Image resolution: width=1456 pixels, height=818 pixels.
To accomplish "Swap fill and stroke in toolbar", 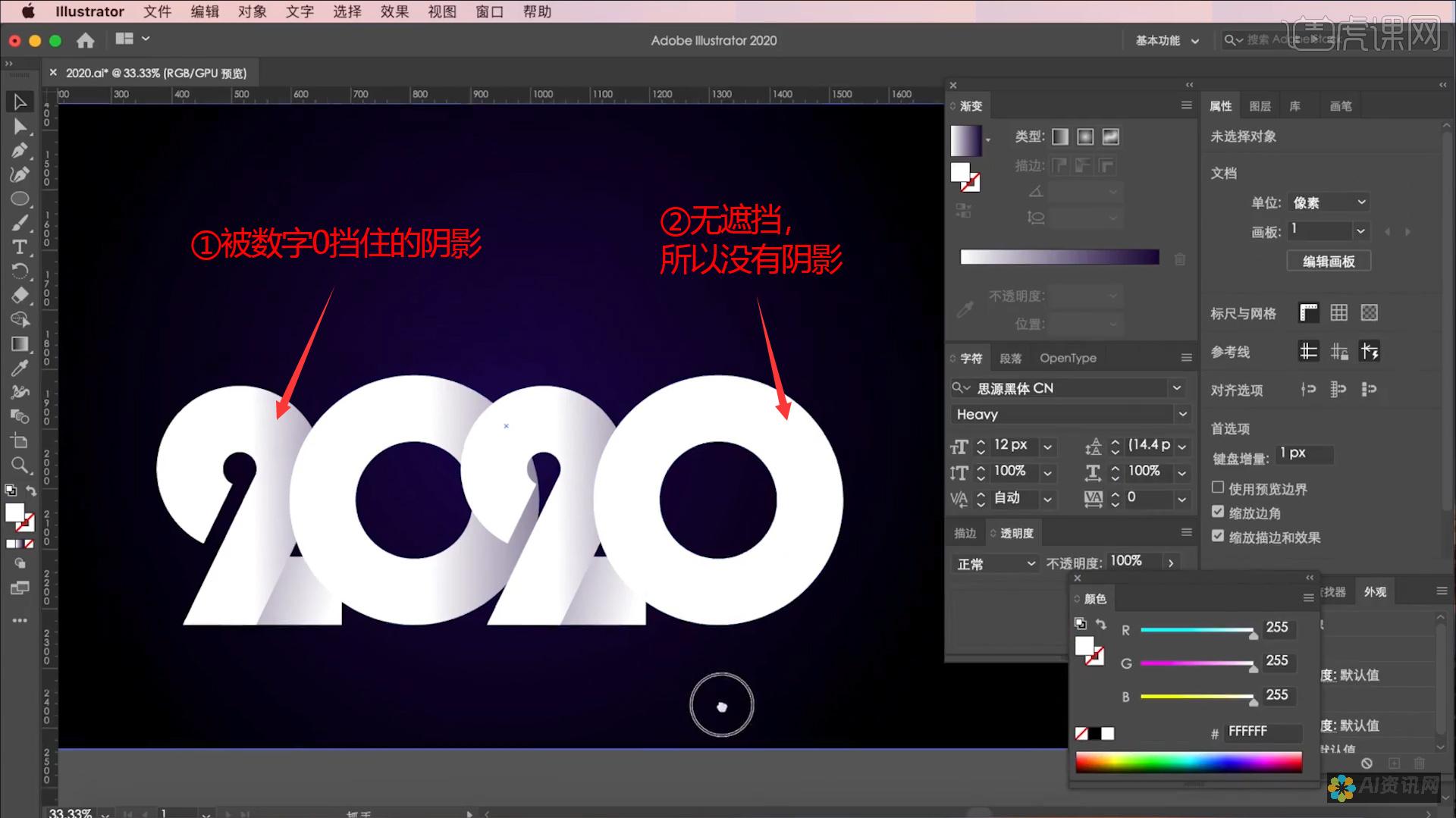I will pos(31,490).
